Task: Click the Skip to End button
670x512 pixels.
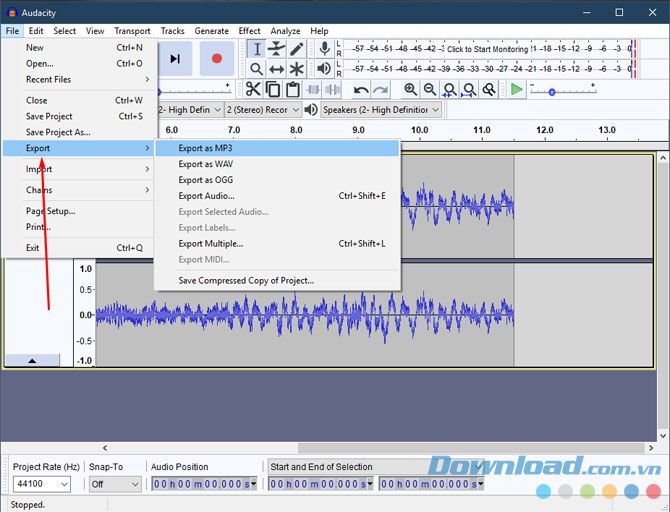Action: 175,59
